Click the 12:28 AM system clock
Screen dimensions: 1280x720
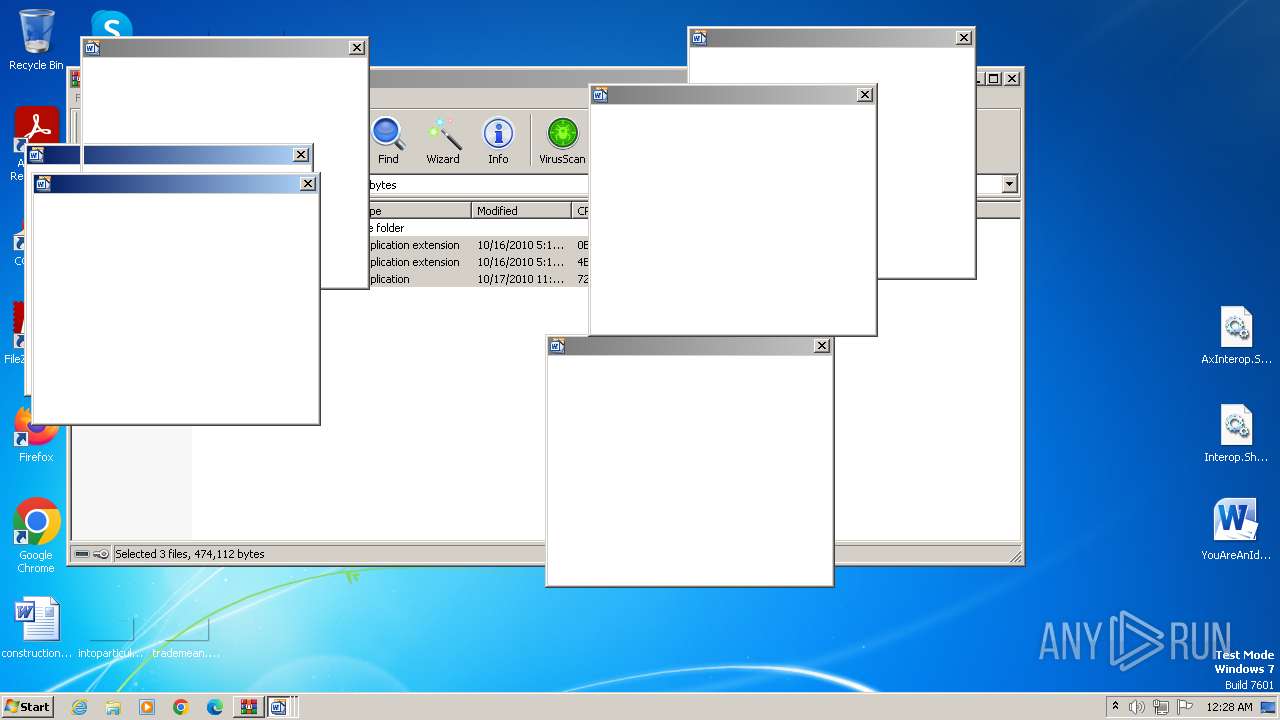click(x=1229, y=707)
